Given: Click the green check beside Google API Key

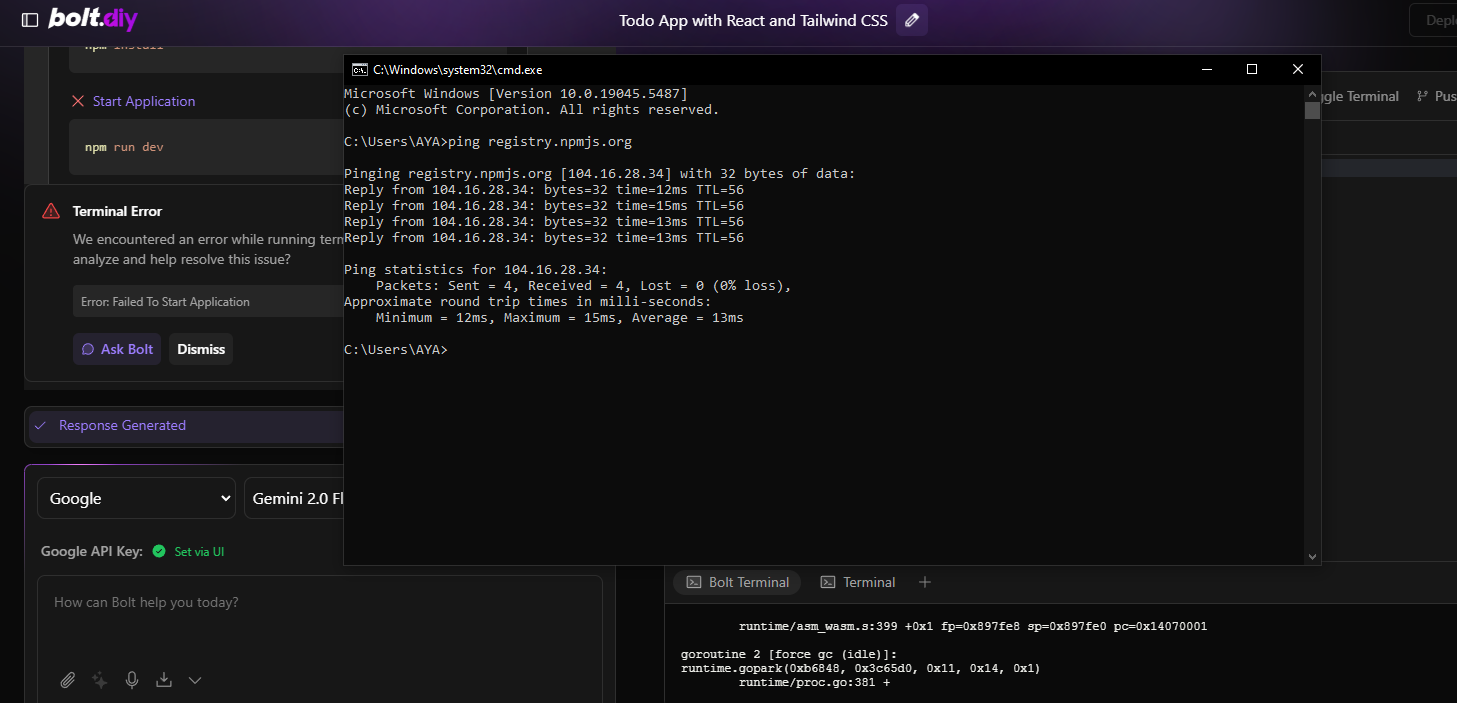Looking at the screenshot, I should tap(159, 551).
